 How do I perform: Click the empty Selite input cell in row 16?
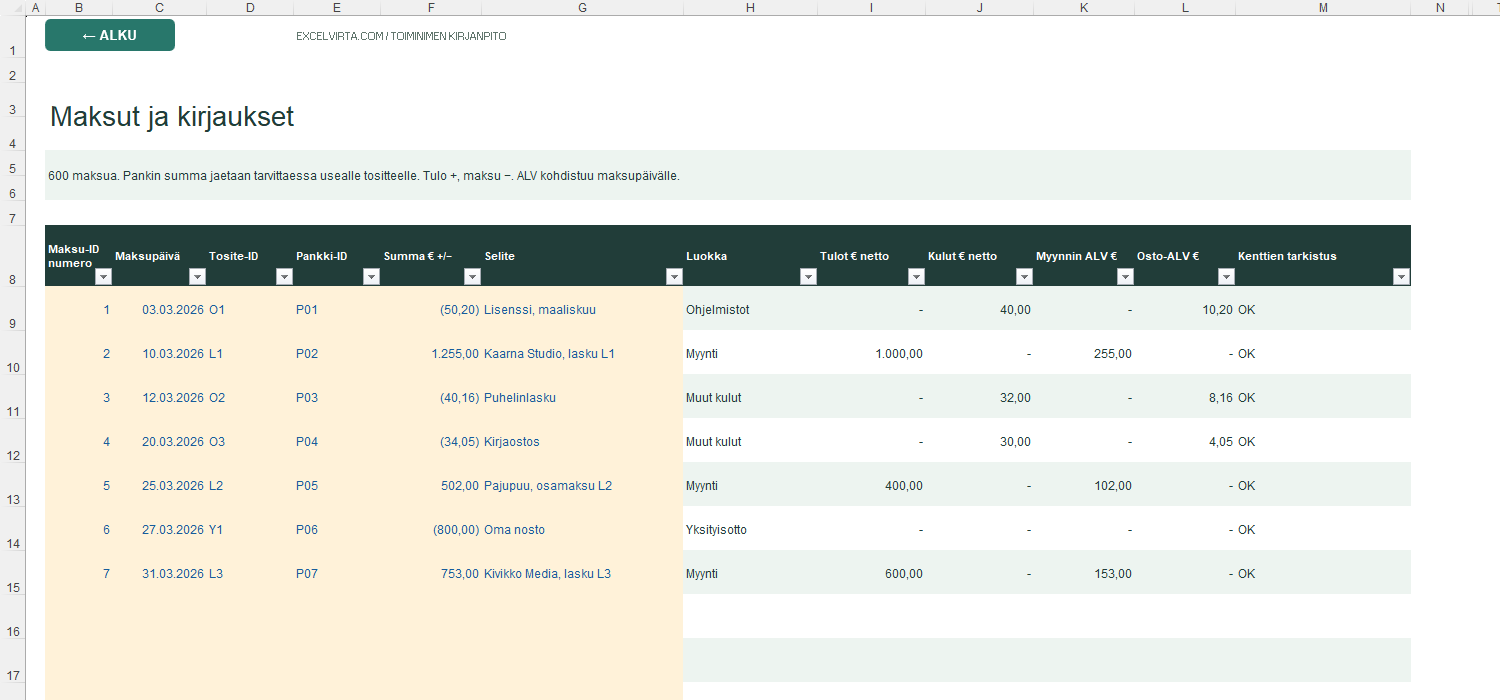(x=582, y=618)
